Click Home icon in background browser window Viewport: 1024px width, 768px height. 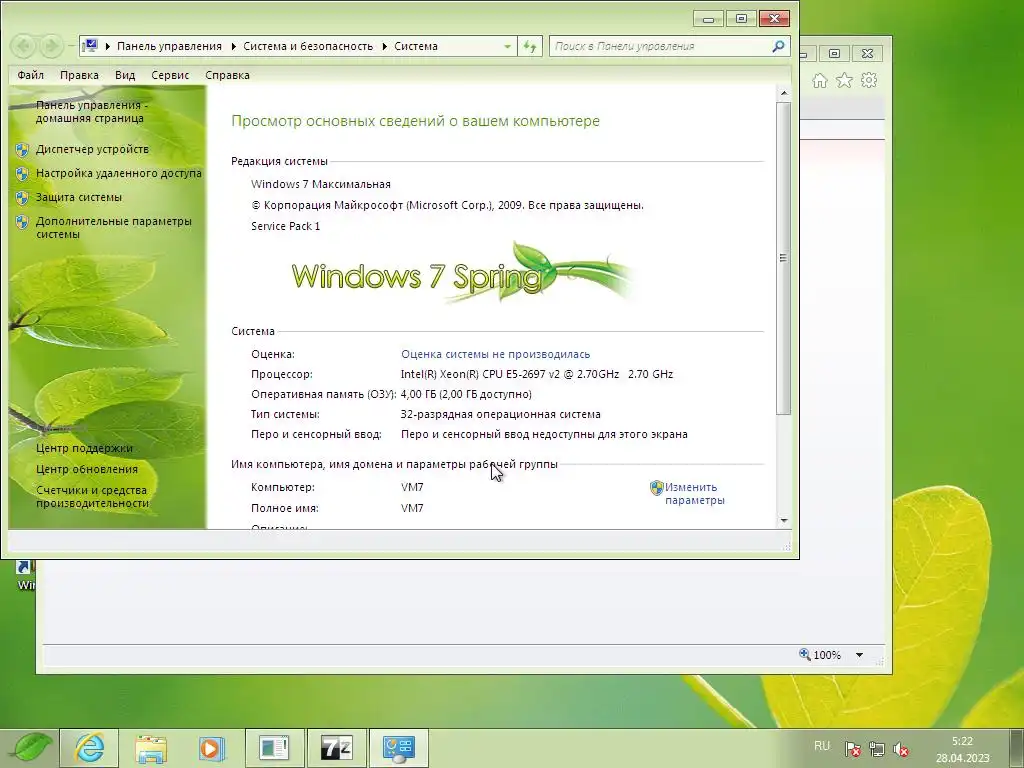(820, 80)
